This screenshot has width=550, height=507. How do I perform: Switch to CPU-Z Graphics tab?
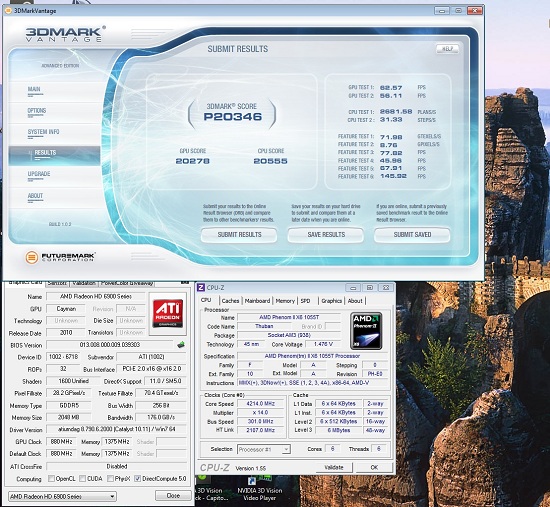pos(331,301)
